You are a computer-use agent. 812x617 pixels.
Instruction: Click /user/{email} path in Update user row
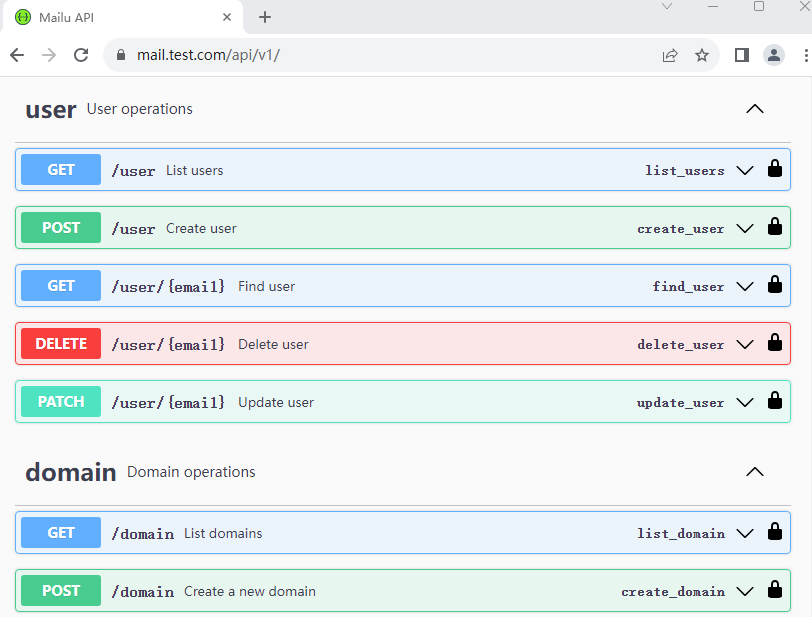[168, 403]
